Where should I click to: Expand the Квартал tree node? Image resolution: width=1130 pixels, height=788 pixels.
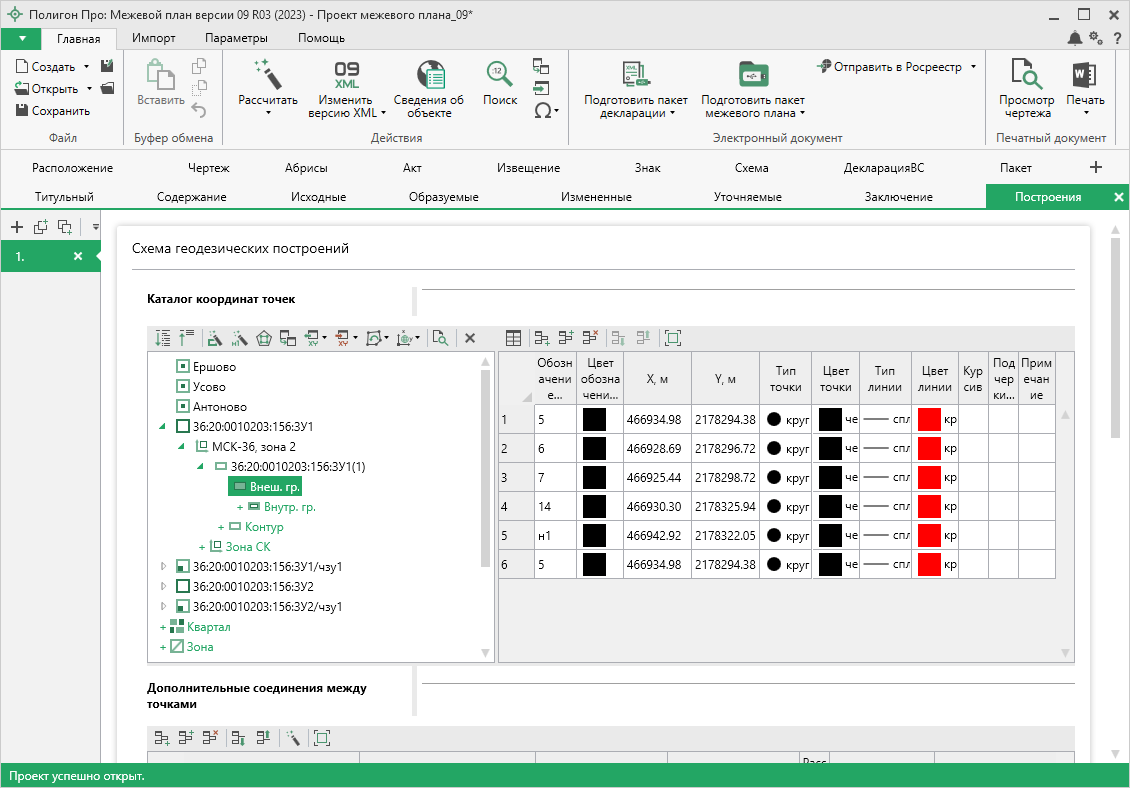(162, 627)
